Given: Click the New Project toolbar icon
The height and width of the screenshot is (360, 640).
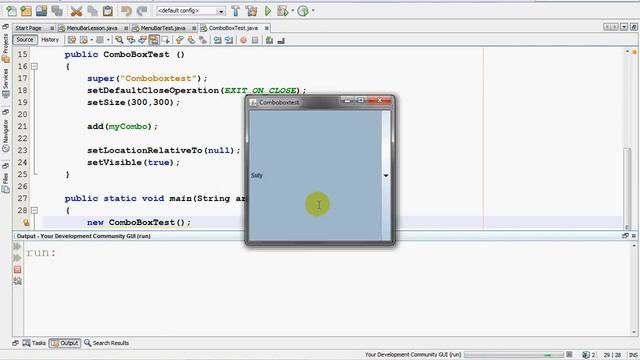Looking at the screenshot, I should point(26,11).
